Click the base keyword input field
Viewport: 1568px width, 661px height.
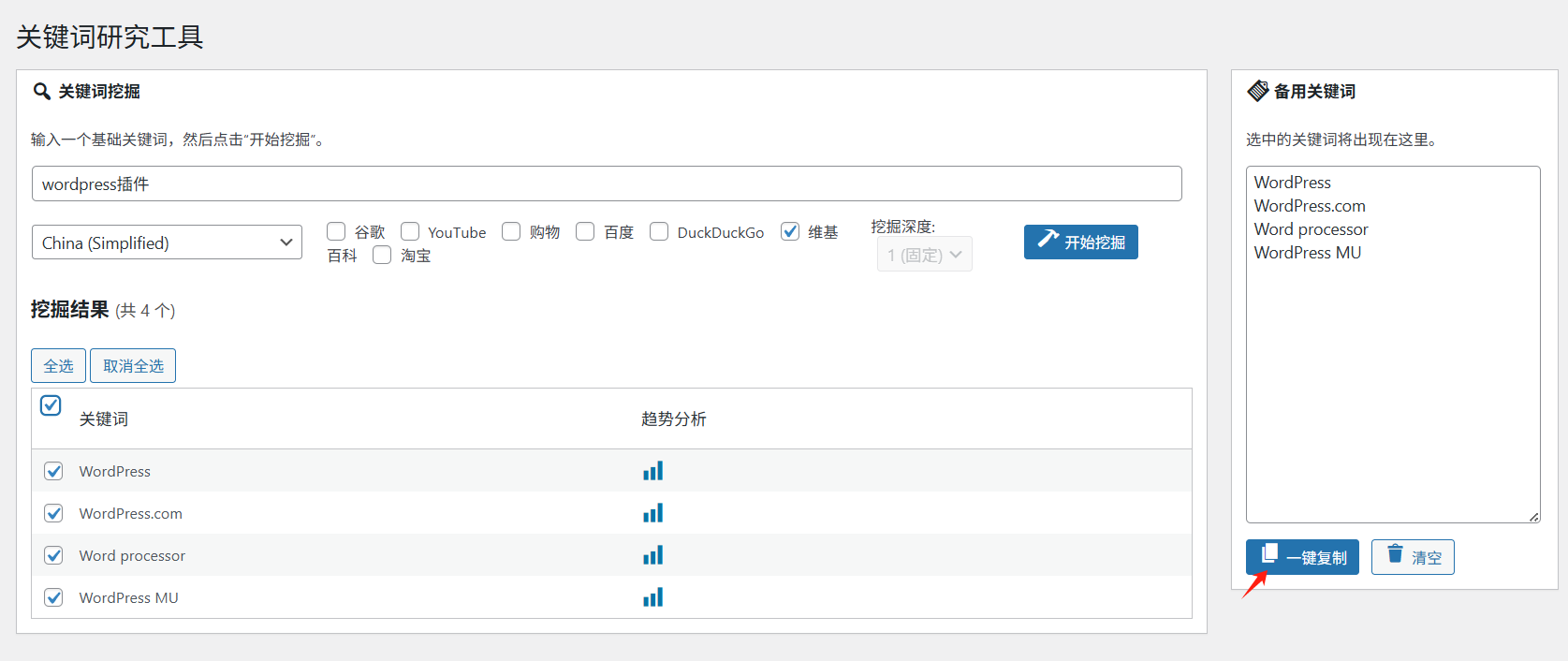[607, 184]
